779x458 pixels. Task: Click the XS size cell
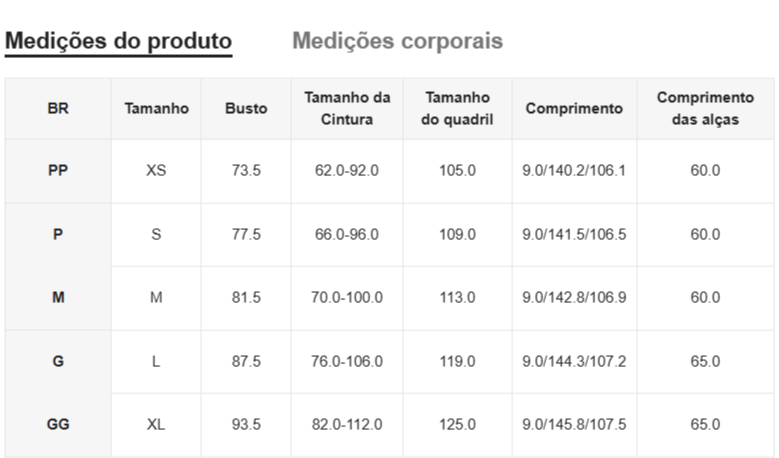(x=156, y=171)
